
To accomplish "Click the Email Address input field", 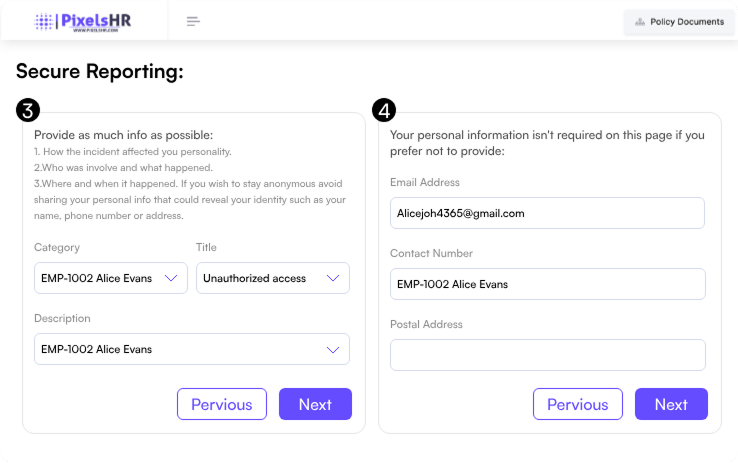I will point(547,213).
